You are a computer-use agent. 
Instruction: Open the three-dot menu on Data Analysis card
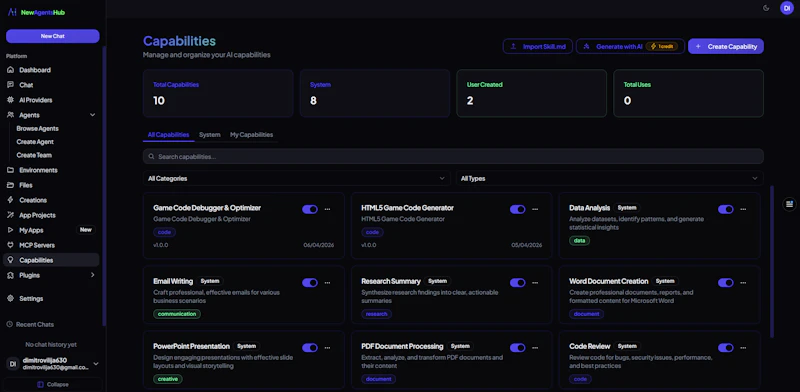pyautogui.click(x=743, y=209)
